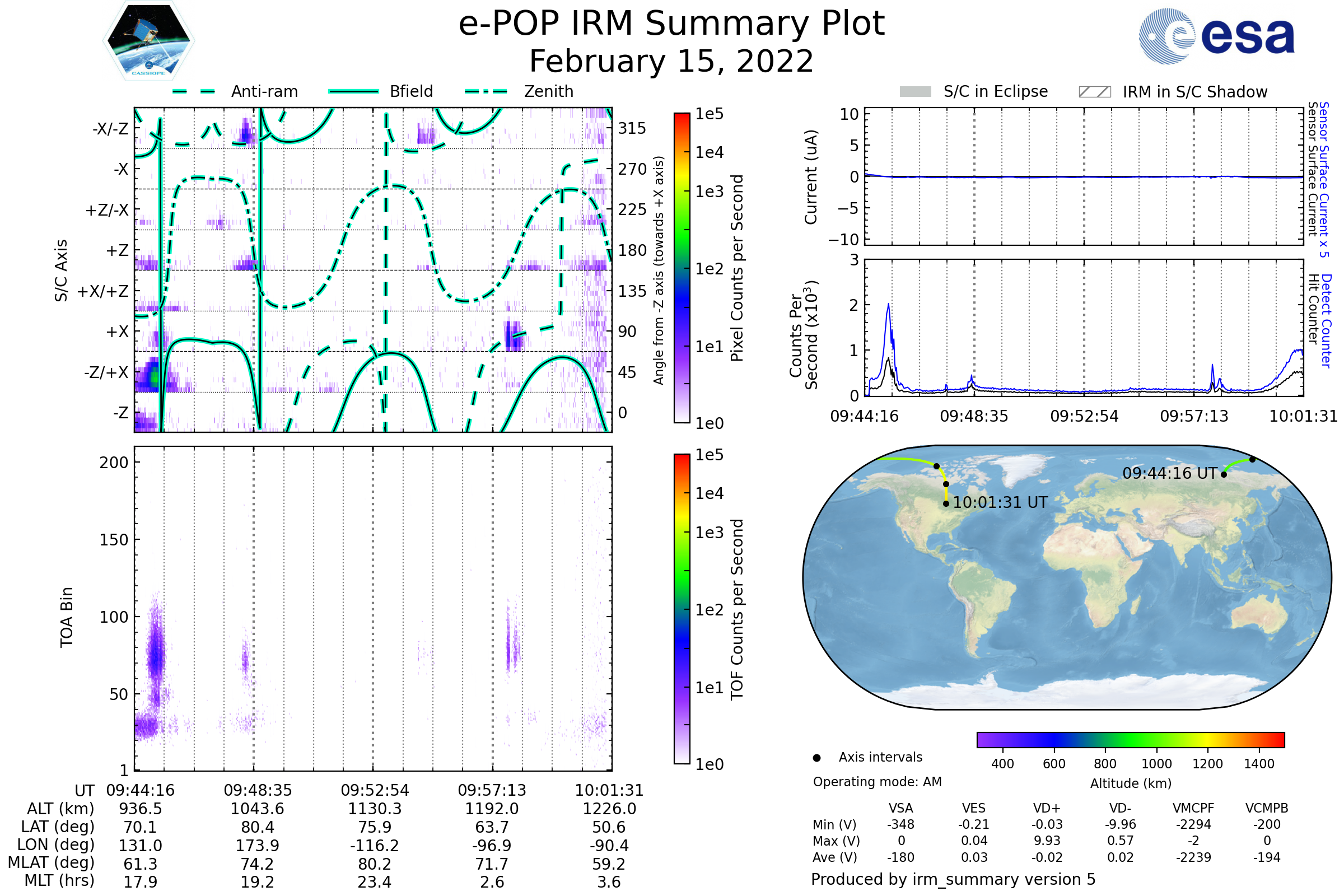The height and width of the screenshot is (896, 1344).
Task: Click the Pixel Counts per Second colorbar
Action: (682, 269)
